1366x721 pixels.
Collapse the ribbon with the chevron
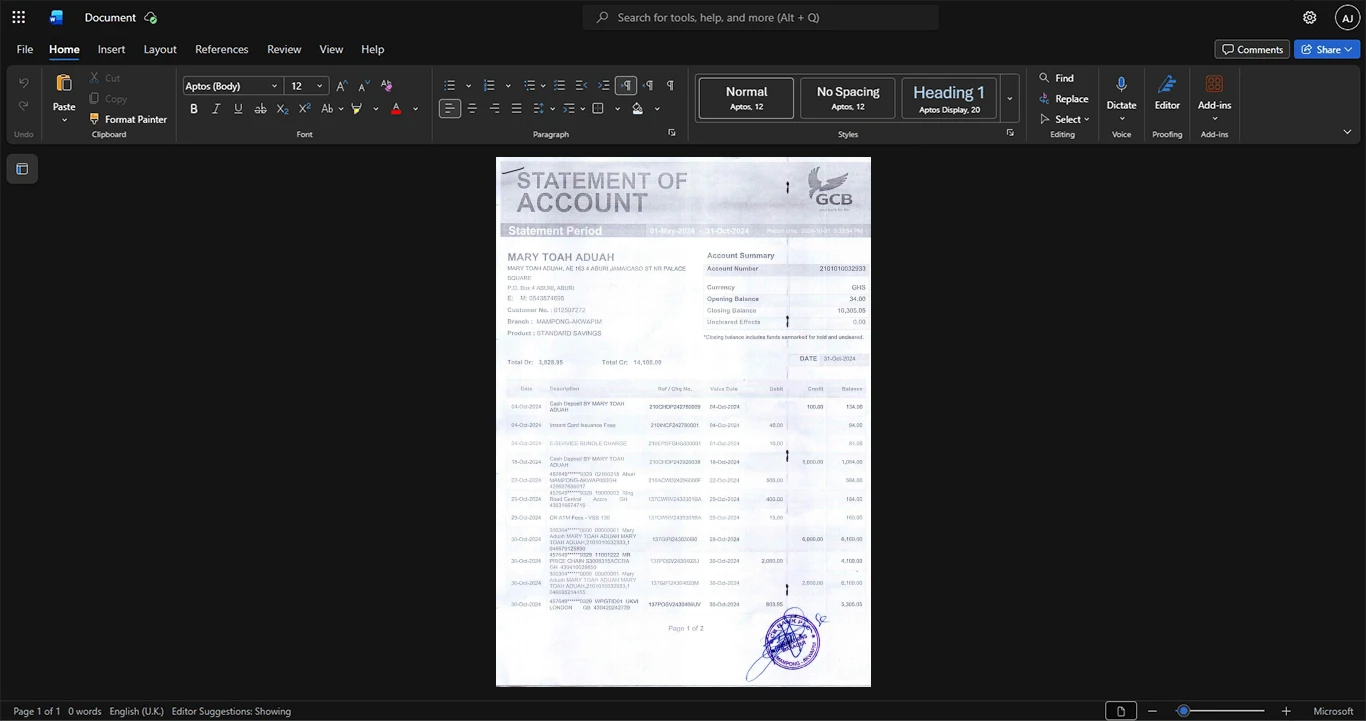tap(1347, 132)
